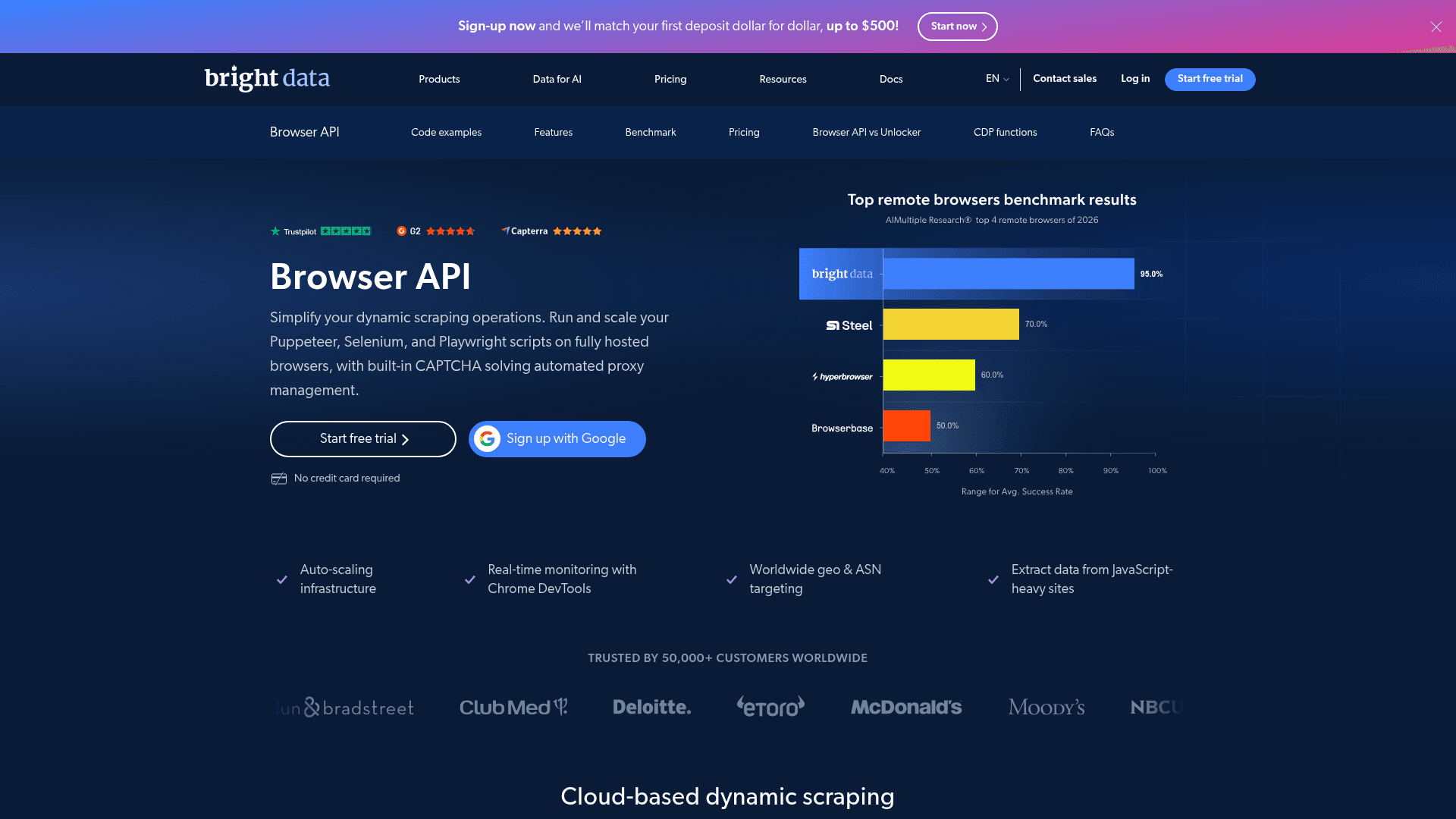The height and width of the screenshot is (819, 1456).
Task: Click 'Extract data from JavaScript-heavy sites' text
Action: point(1092,579)
